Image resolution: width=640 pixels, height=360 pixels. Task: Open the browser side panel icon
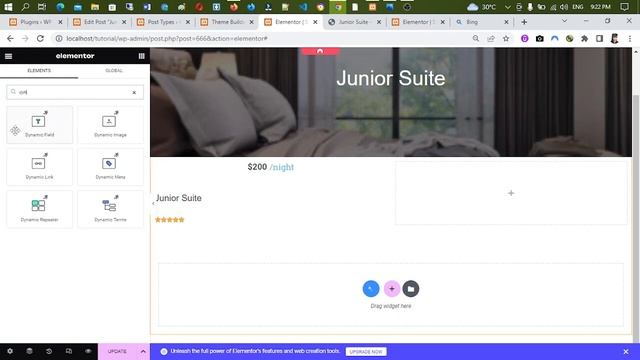(599, 38)
